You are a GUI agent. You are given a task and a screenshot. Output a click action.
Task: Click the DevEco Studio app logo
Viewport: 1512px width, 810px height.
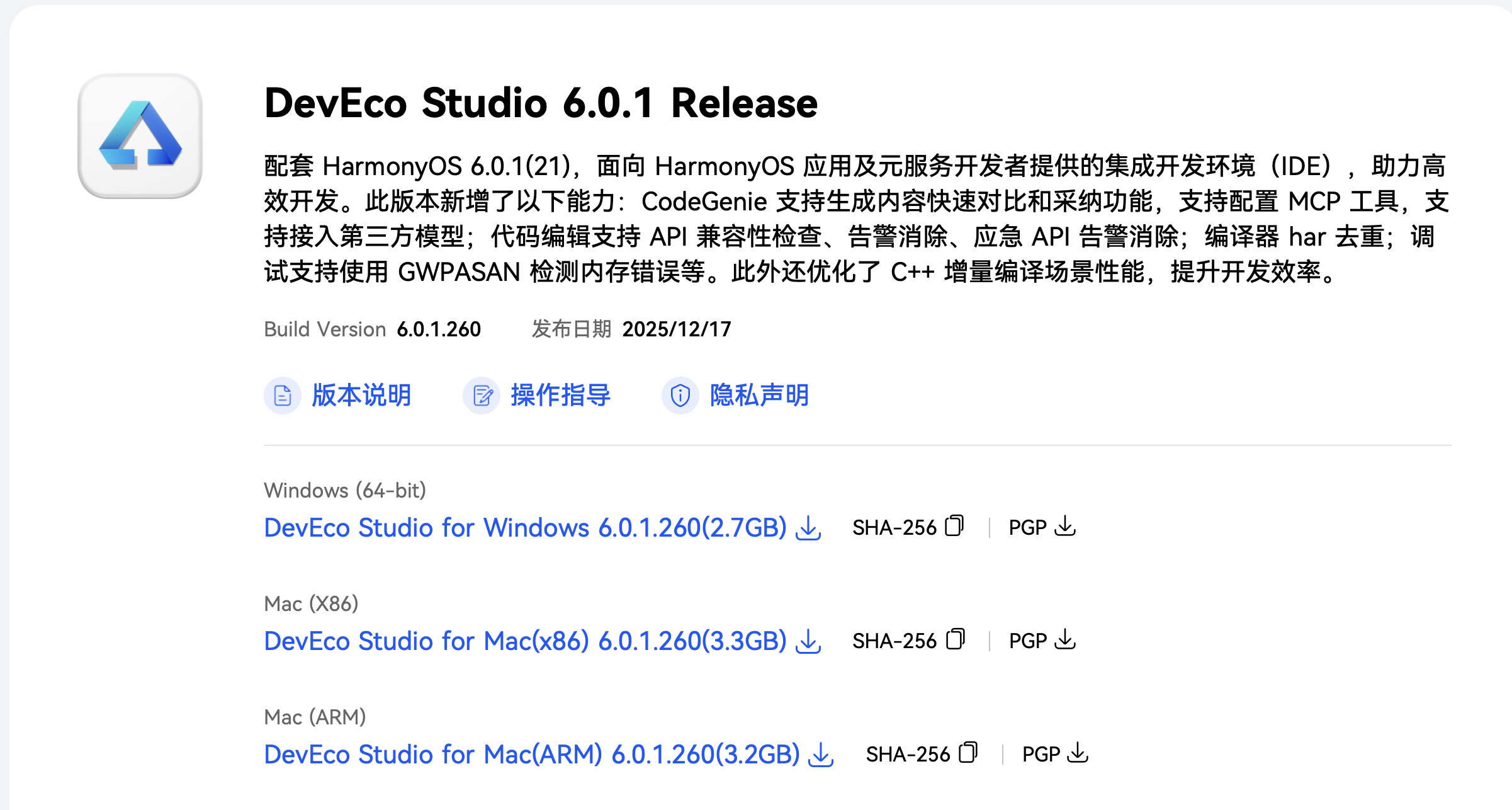(x=140, y=136)
